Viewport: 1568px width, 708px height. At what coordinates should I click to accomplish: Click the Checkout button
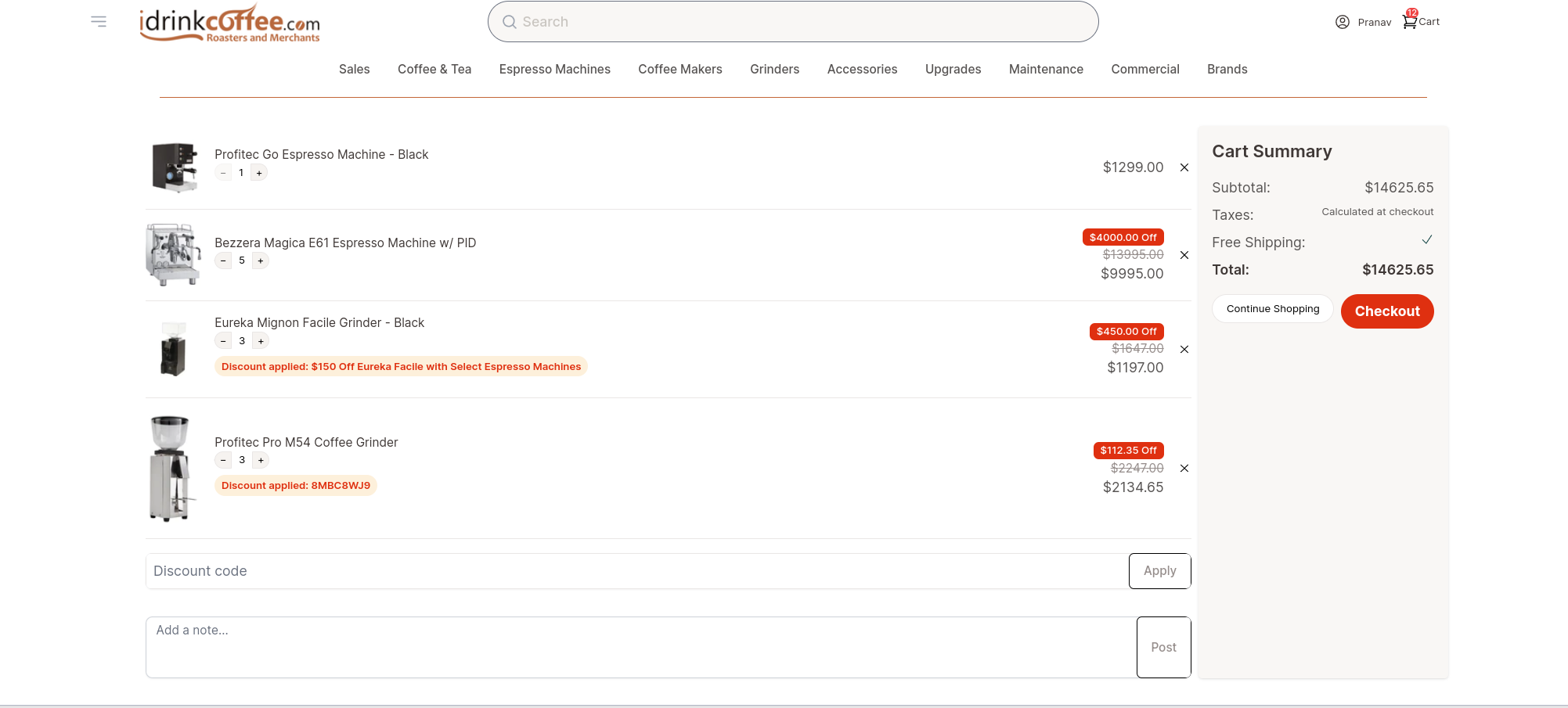point(1387,311)
